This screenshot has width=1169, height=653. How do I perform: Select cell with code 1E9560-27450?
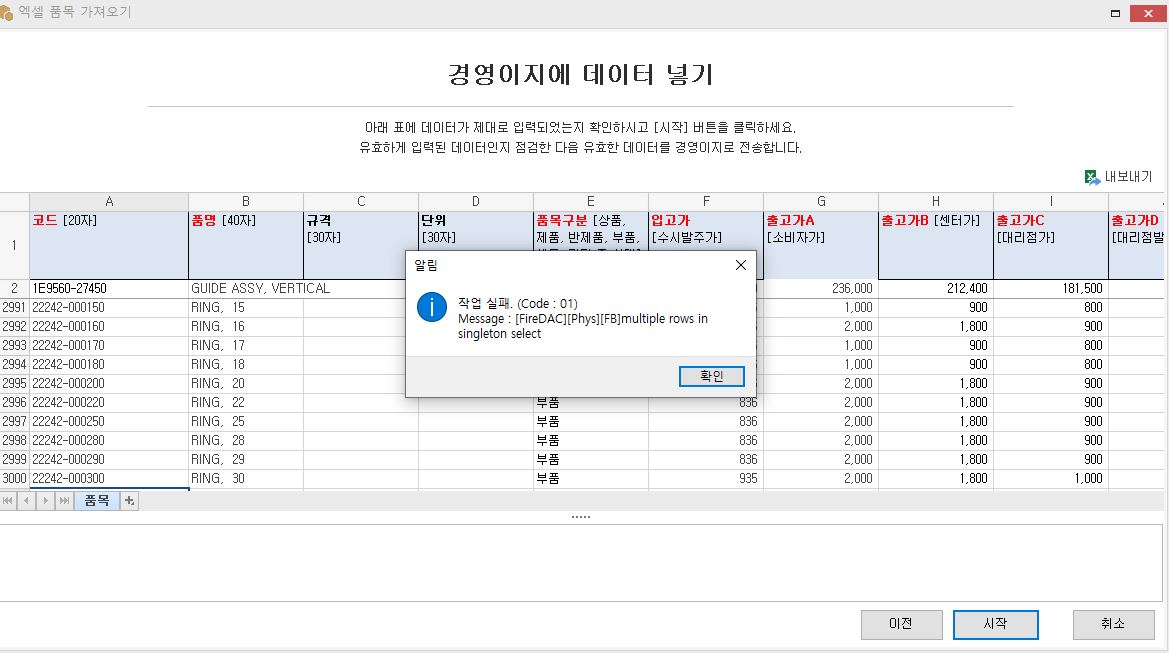(109, 288)
